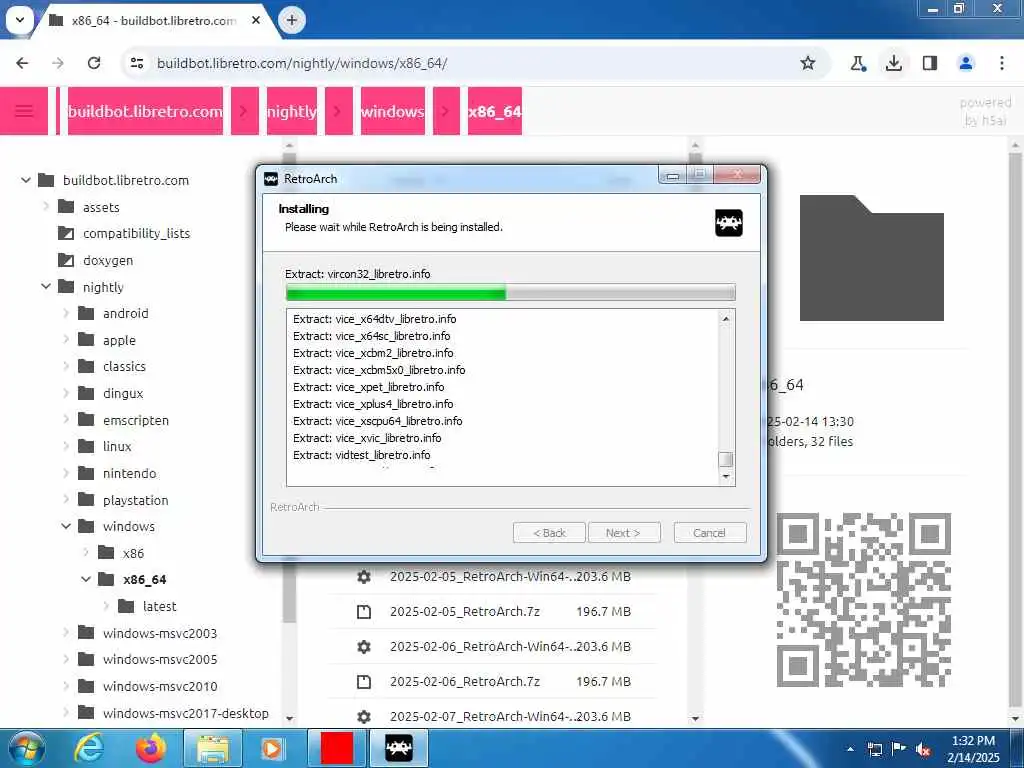Go back to the previous browser page

(22, 63)
